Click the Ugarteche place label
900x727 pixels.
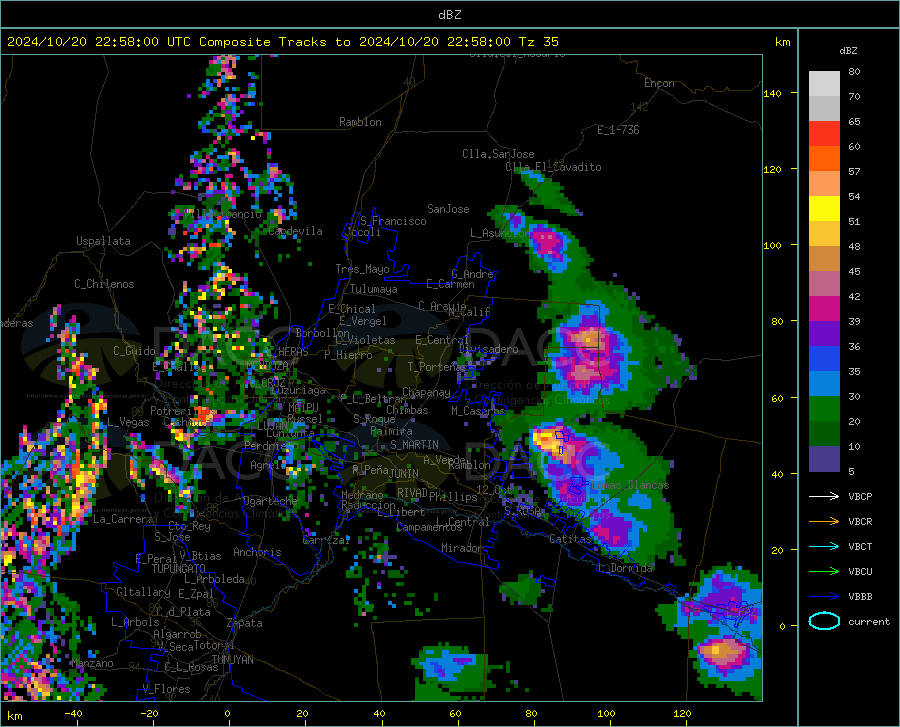click(x=270, y=501)
